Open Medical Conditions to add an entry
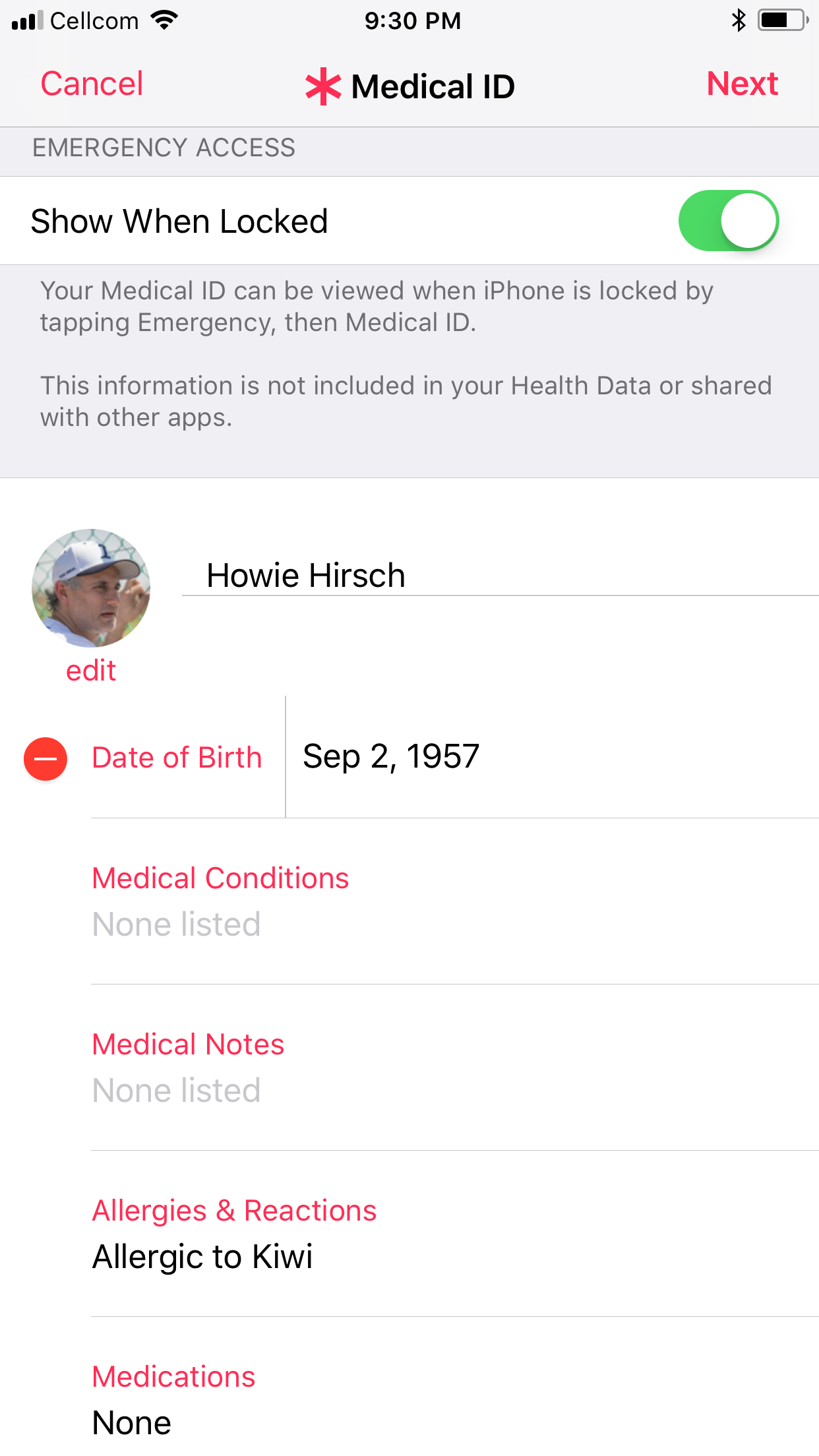 pyautogui.click(x=220, y=878)
